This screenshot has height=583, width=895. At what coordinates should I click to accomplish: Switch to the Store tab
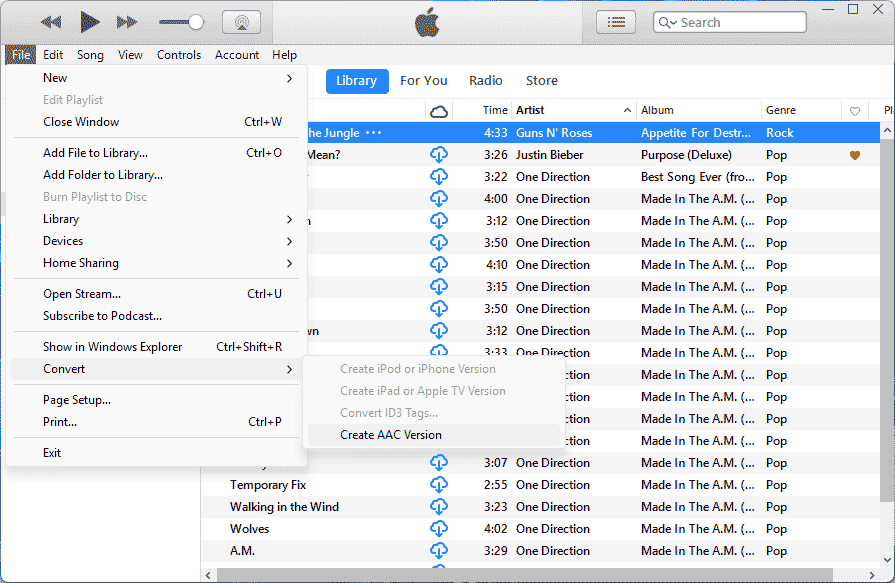(542, 81)
